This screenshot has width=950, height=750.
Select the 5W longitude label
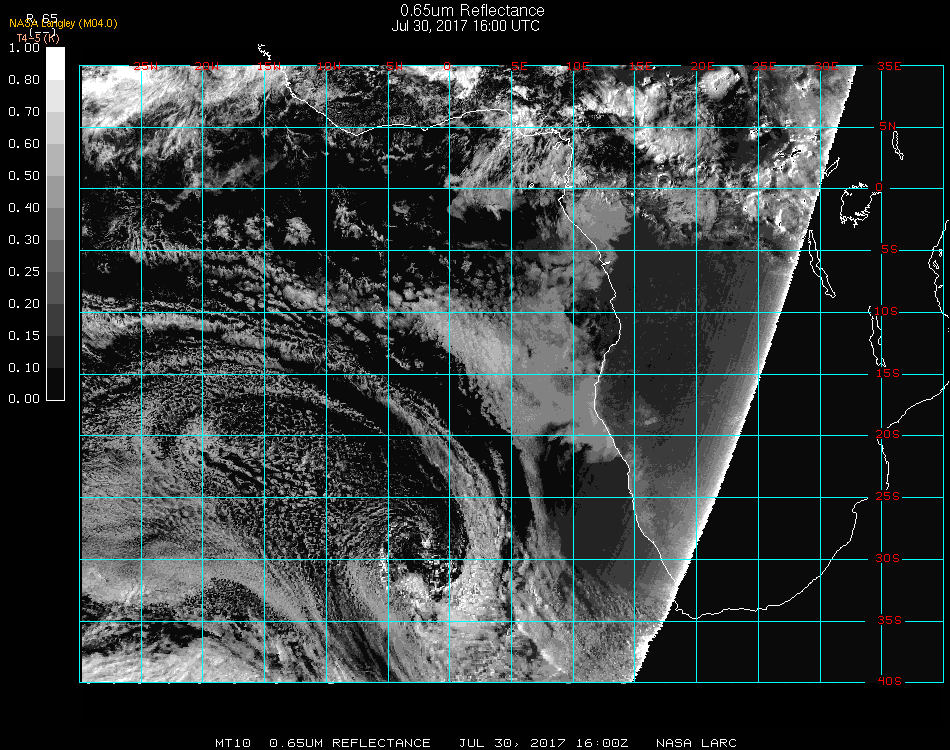click(394, 66)
